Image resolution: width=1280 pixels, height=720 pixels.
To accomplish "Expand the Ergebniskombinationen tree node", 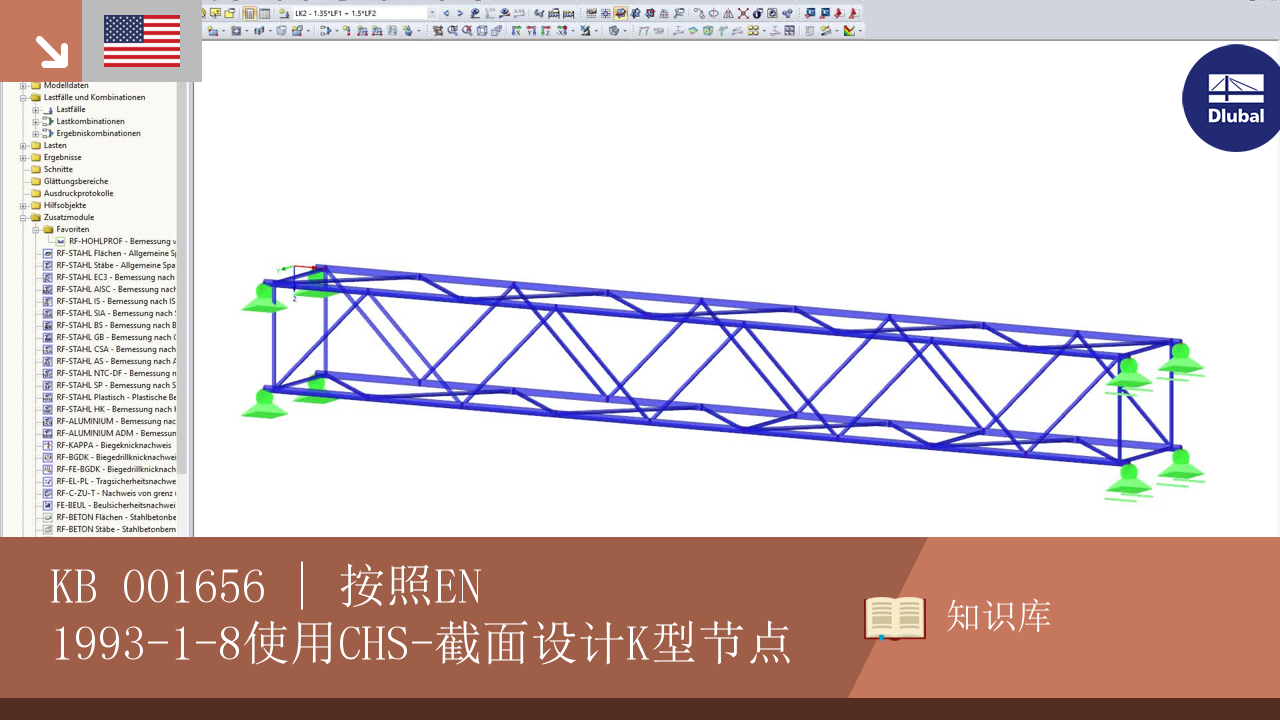I will click(x=34, y=133).
